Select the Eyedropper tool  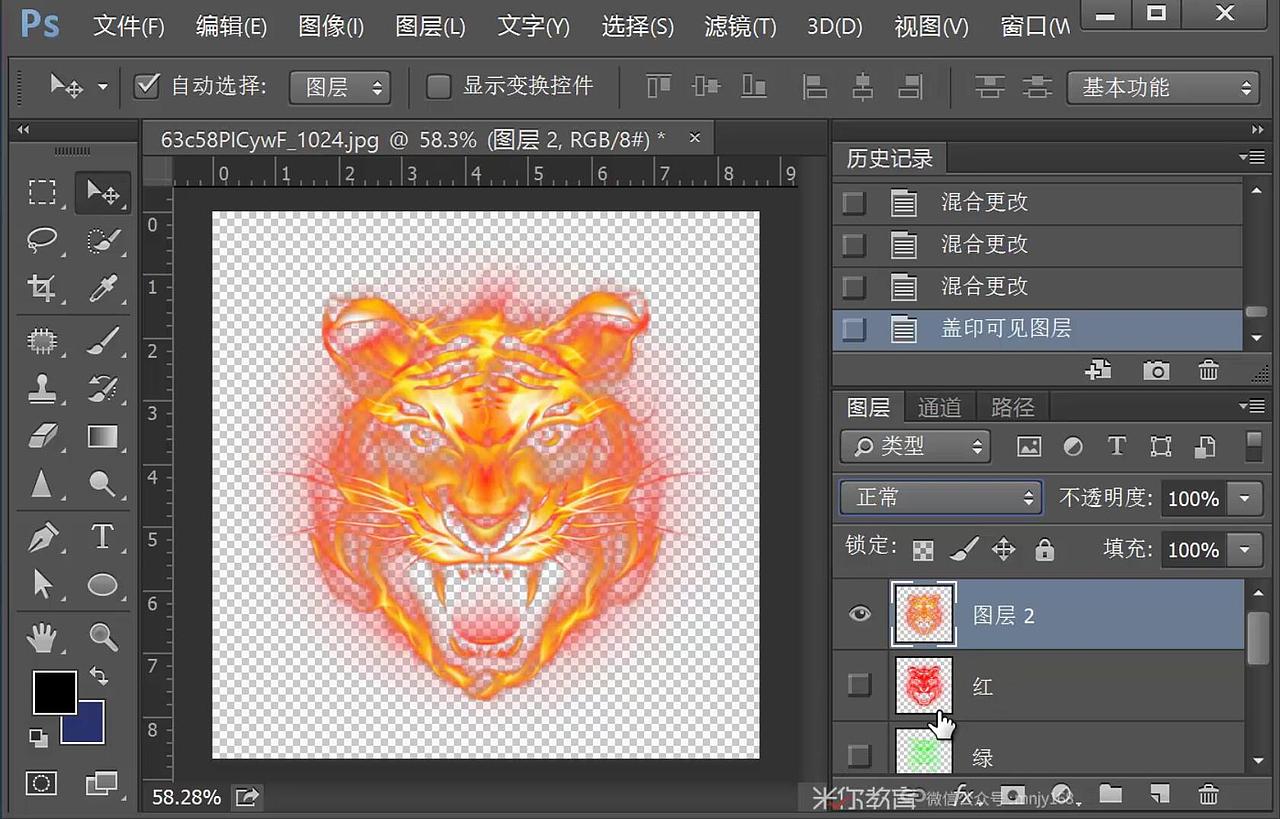[102, 289]
